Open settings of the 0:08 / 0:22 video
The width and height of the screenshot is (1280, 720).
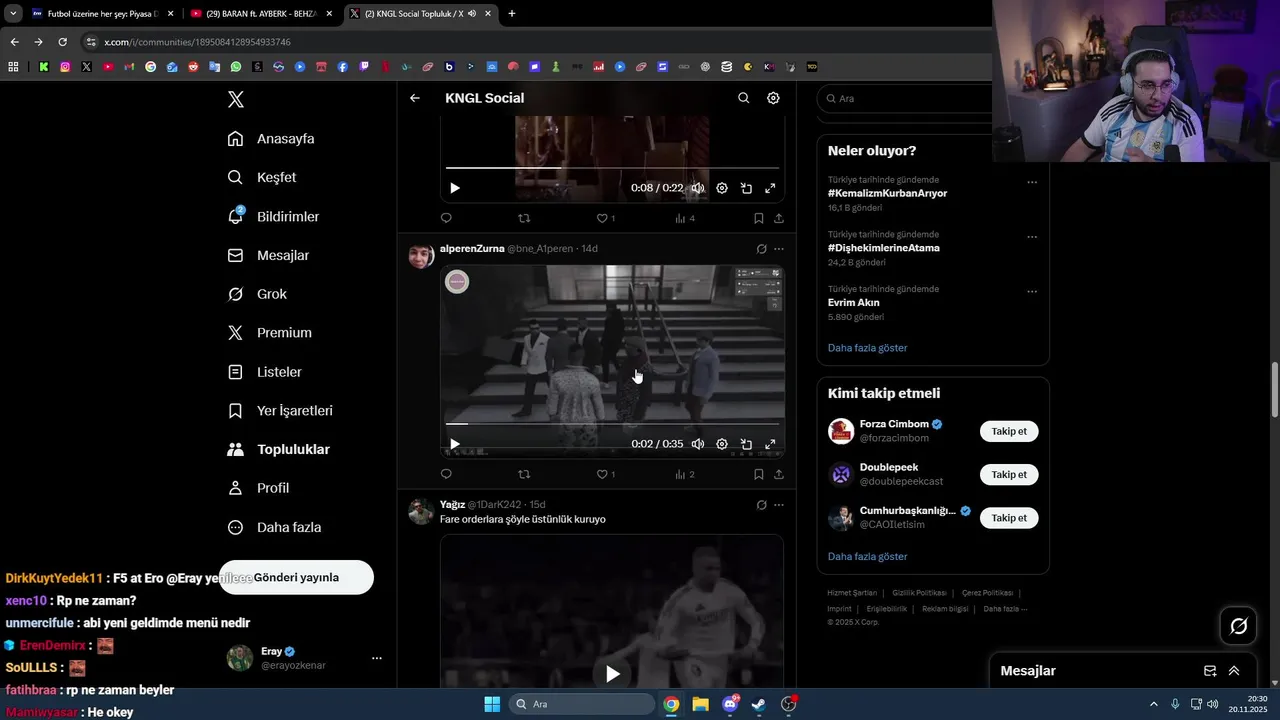(722, 188)
